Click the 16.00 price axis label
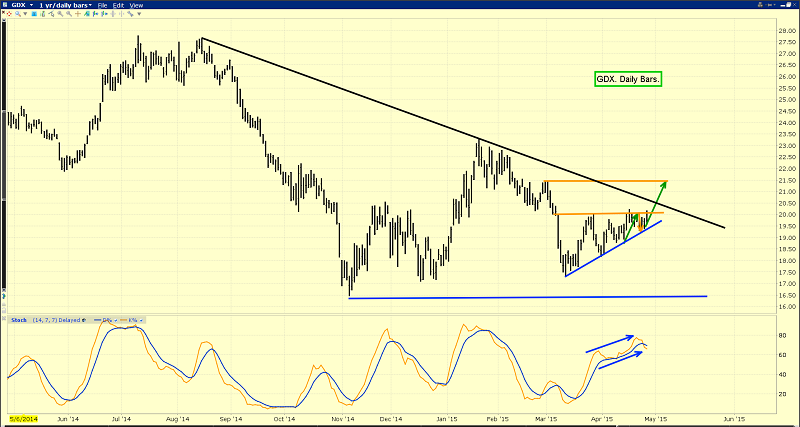This screenshot has width=800, height=427. point(786,307)
